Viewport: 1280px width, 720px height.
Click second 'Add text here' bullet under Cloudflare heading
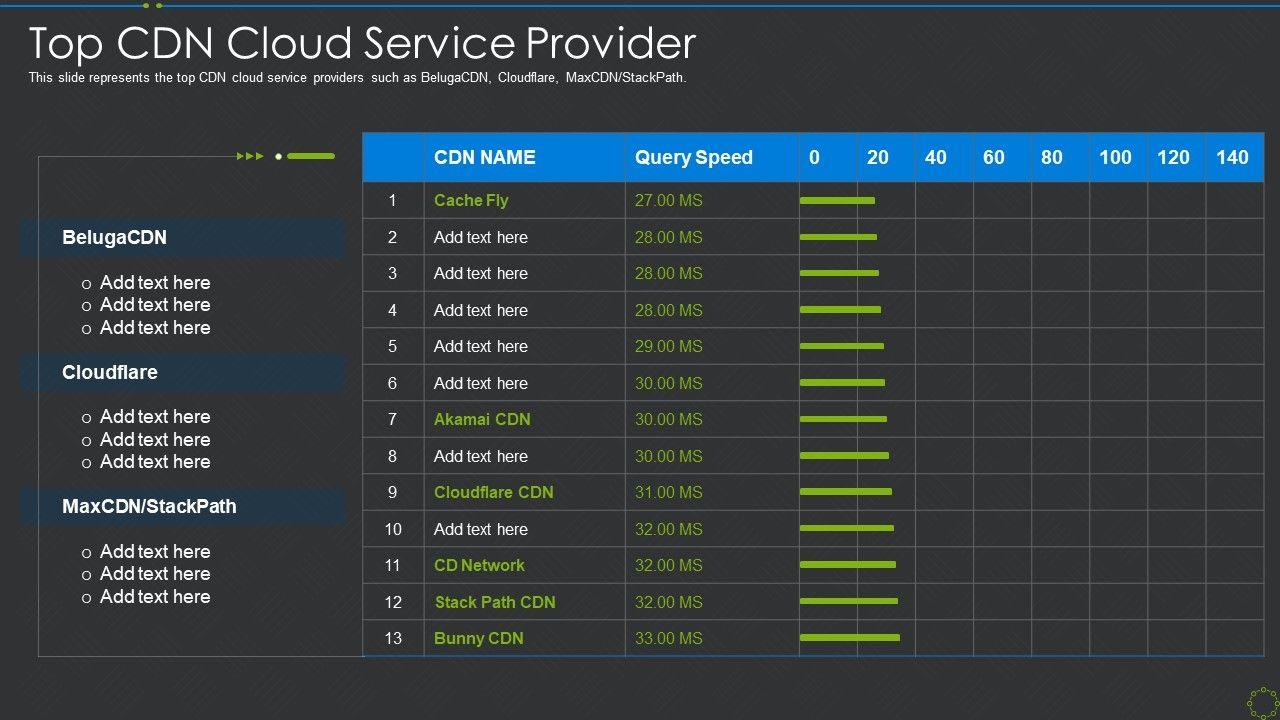155,440
